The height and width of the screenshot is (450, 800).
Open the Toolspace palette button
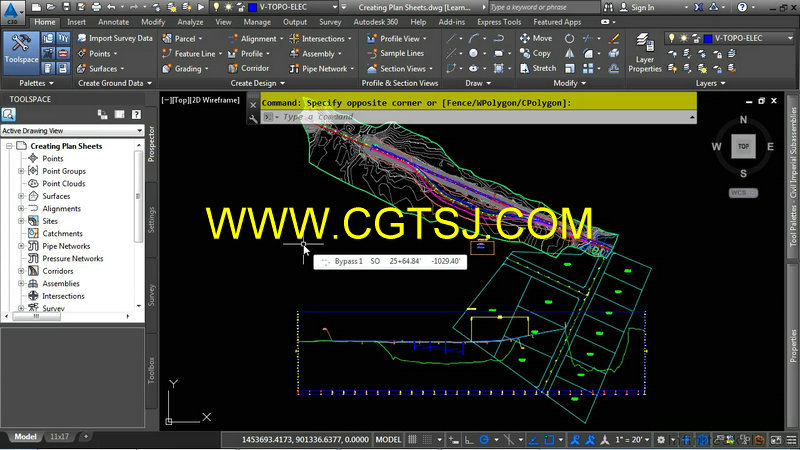pyautogui.click(x=21, y=53)
